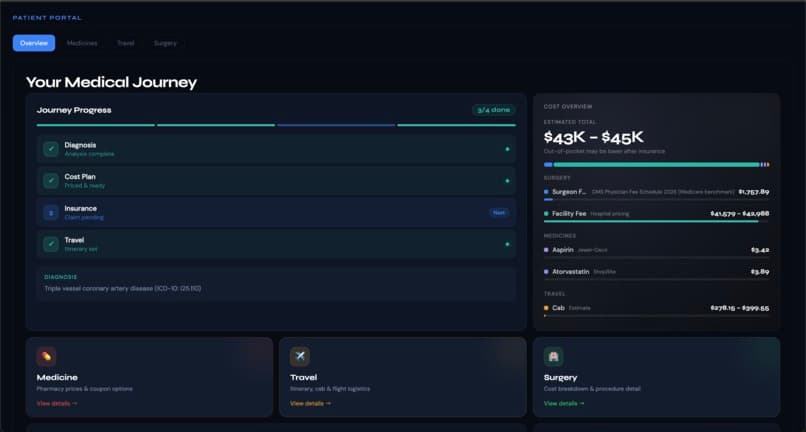Select the Diagnosis journey row
The height and width of the screenshot is (432, 806).
click(277, 149)
